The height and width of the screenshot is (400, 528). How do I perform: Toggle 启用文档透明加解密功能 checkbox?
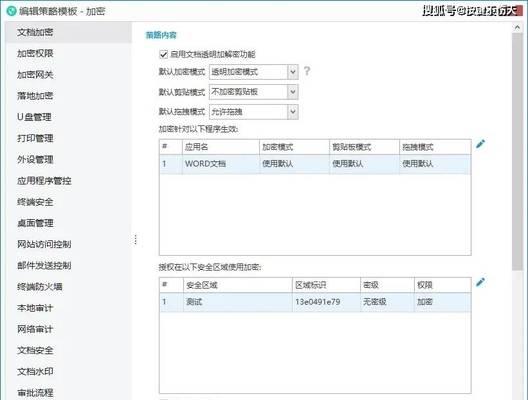163,54
